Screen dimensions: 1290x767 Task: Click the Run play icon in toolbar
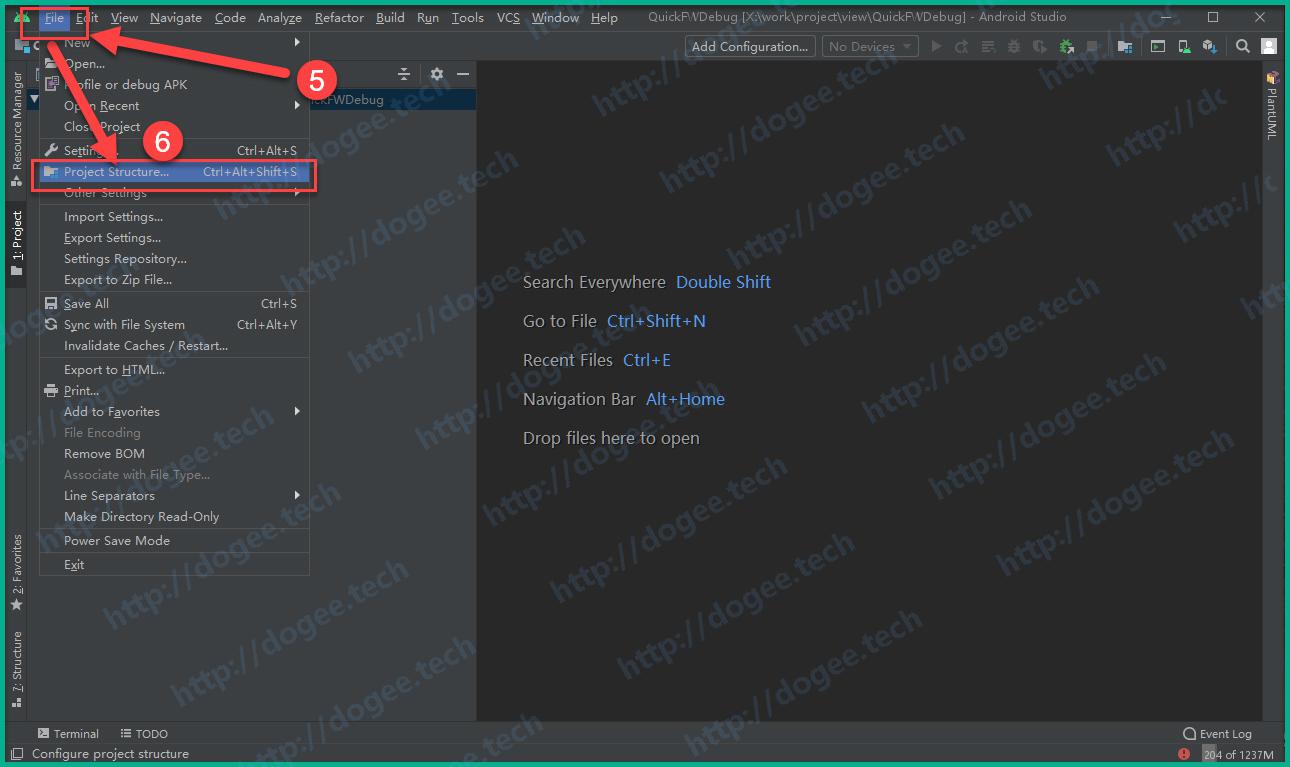tap(936, 46)
